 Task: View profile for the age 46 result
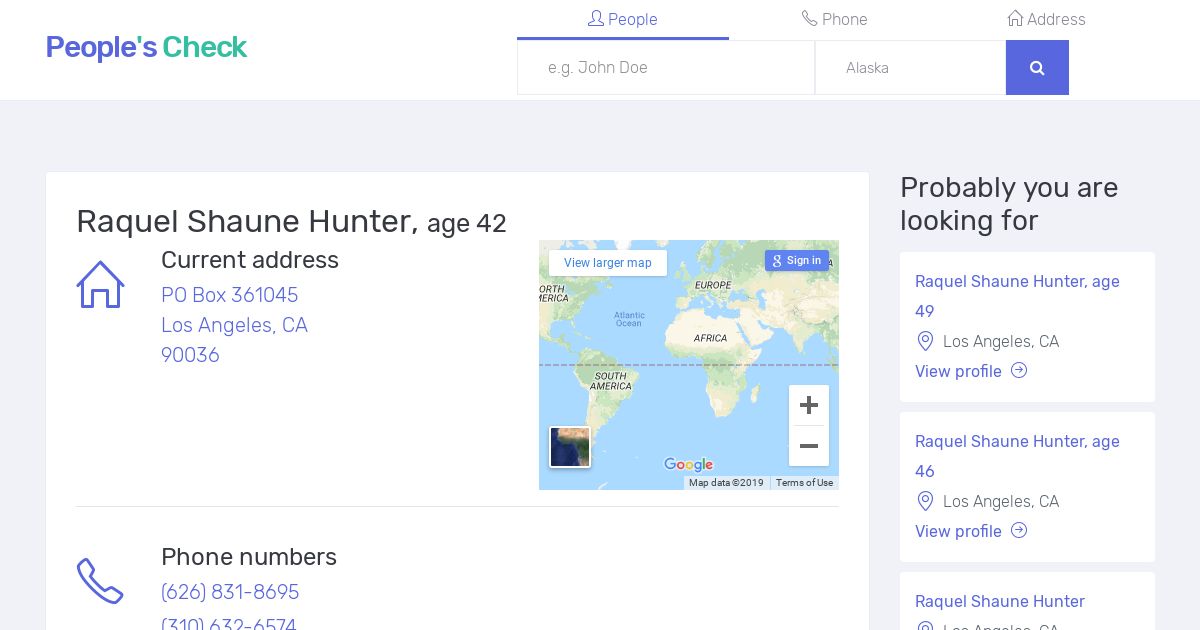[x=958, y=531]
